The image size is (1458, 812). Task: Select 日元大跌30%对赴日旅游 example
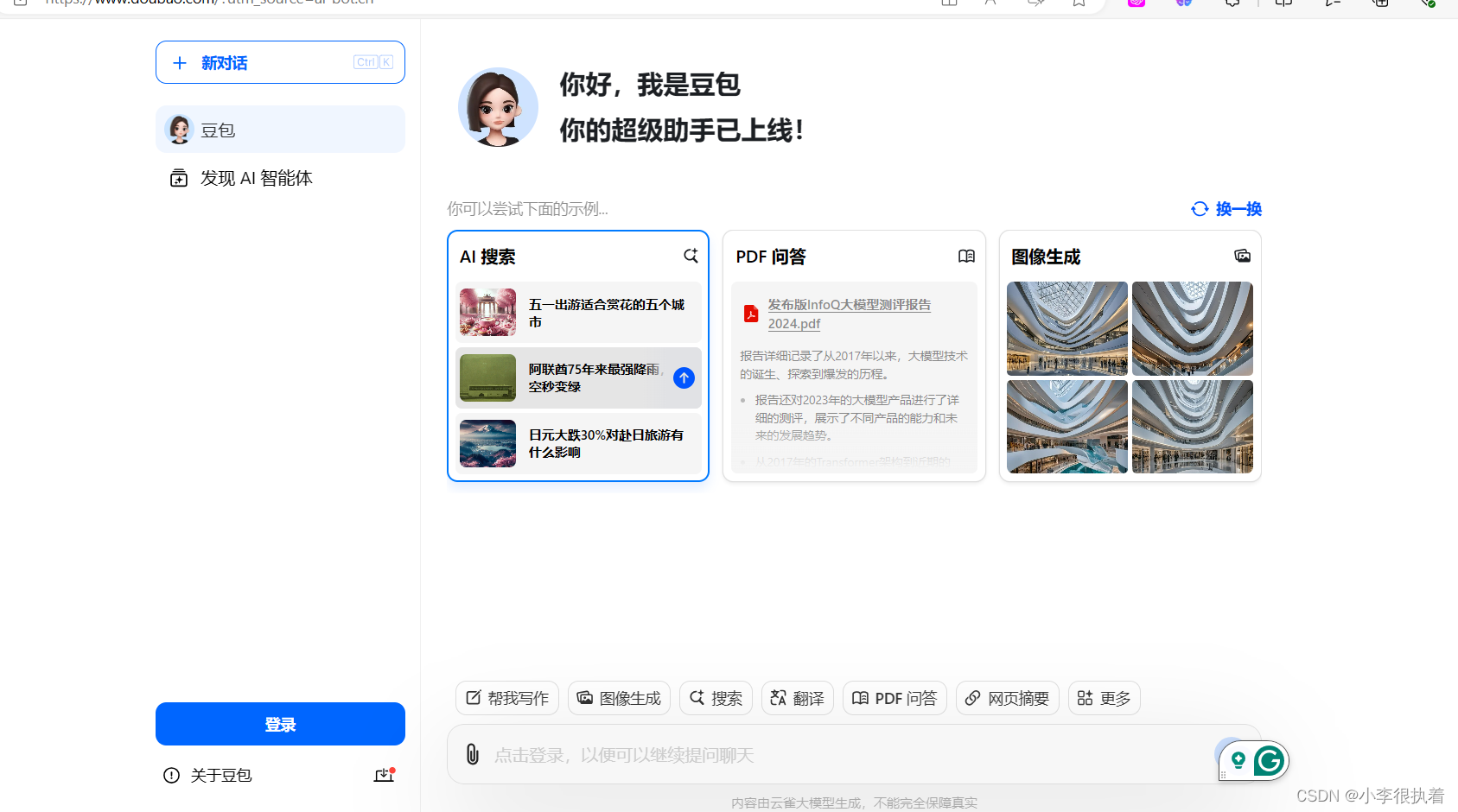pyautogui.click(x=578, y=443)
